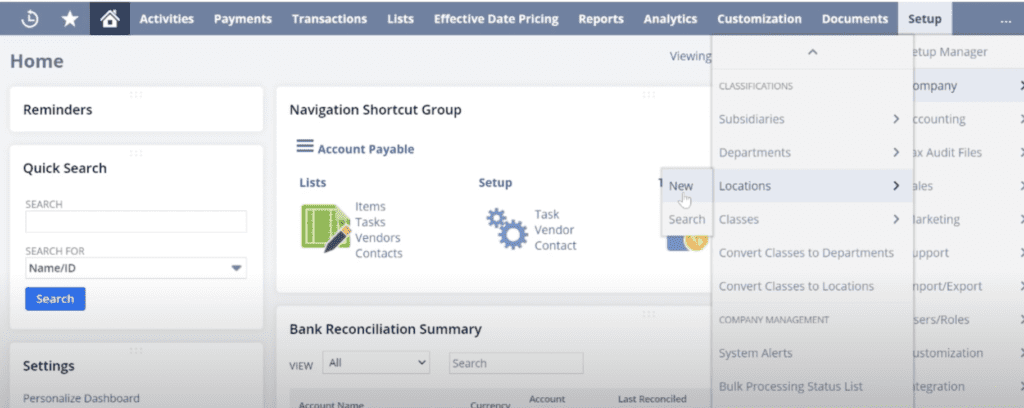Click the Account Payable hamburger menu icon

click(x=305, y=147)
